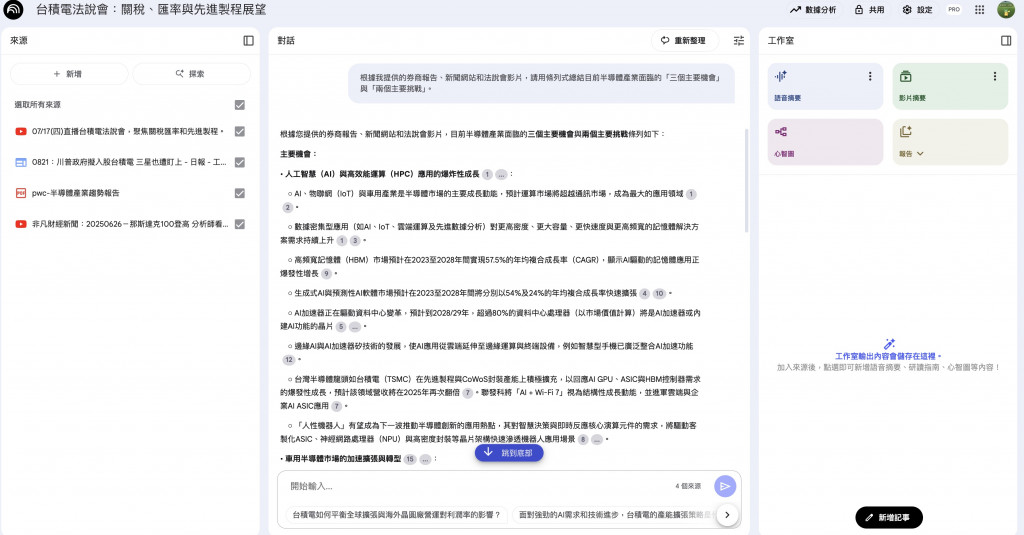This screenshot has height=535, width=1024.
Task: Click 跳到底部 jump to bottom button
Action: 509,453
